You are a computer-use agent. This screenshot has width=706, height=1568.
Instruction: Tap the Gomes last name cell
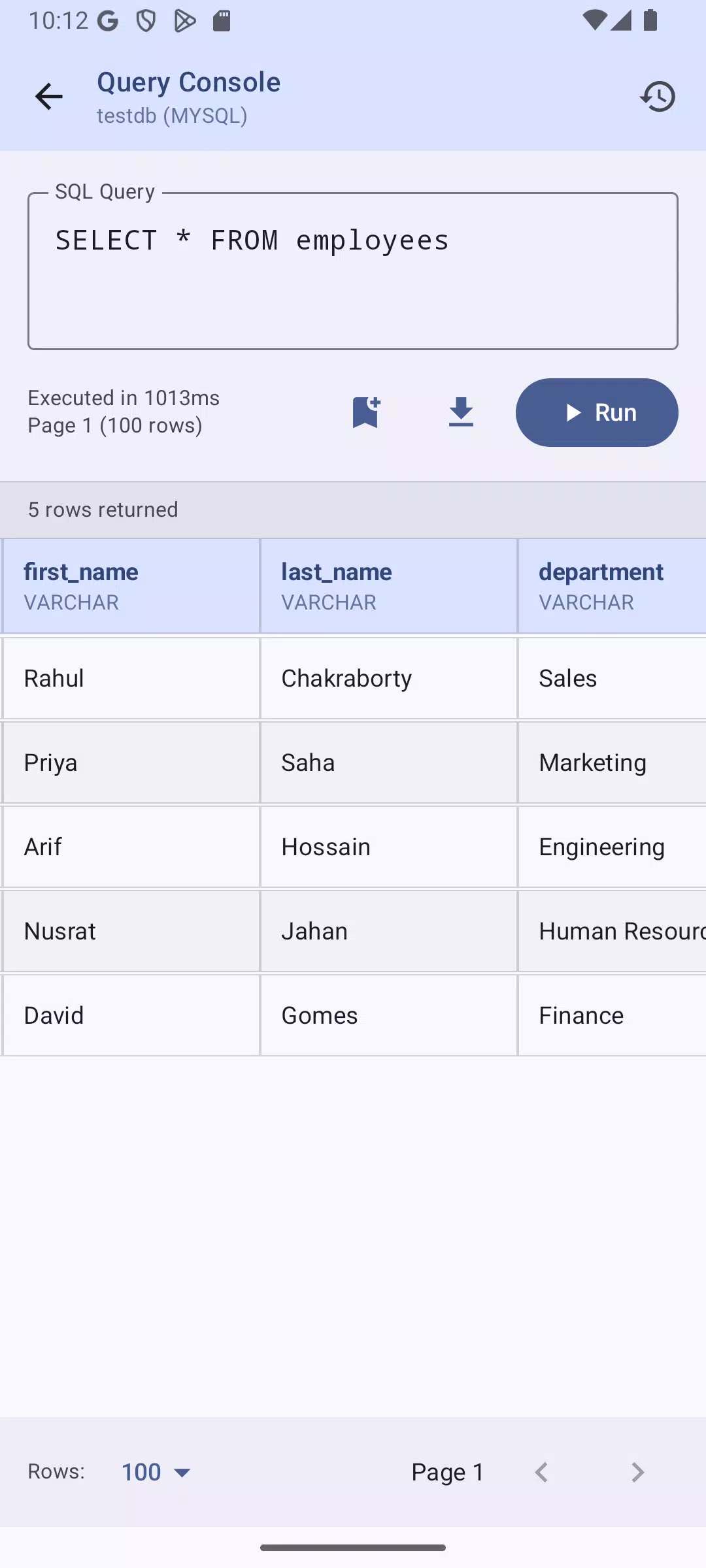[388, 1015]
